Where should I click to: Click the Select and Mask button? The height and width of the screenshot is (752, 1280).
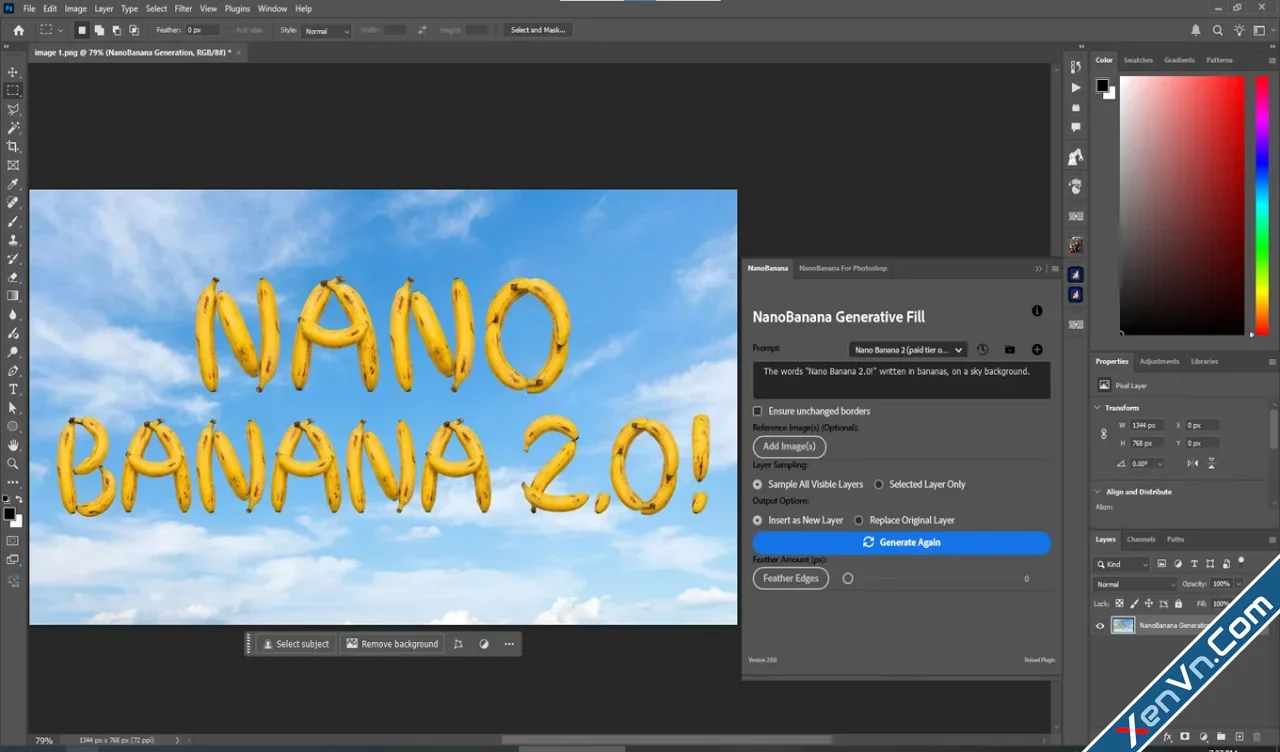click(538, 30)
